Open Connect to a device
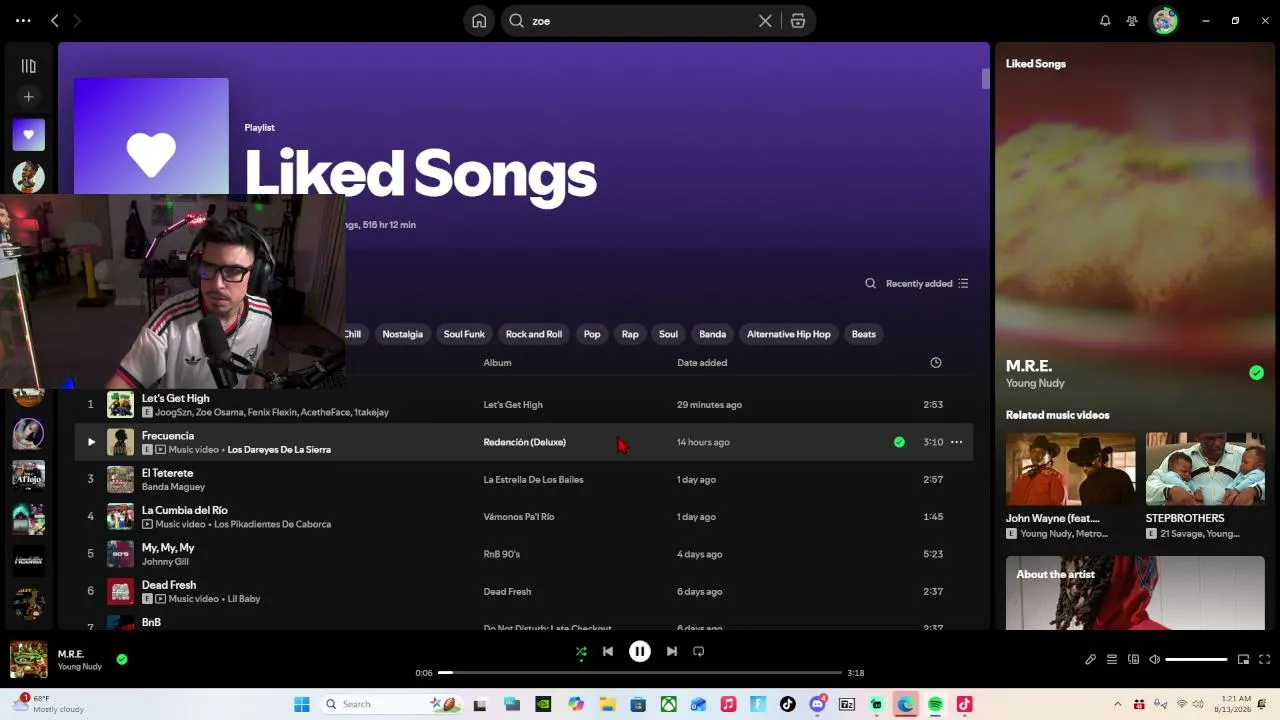Screen dimensions: 1280x720 click(x=1133, y=660)
